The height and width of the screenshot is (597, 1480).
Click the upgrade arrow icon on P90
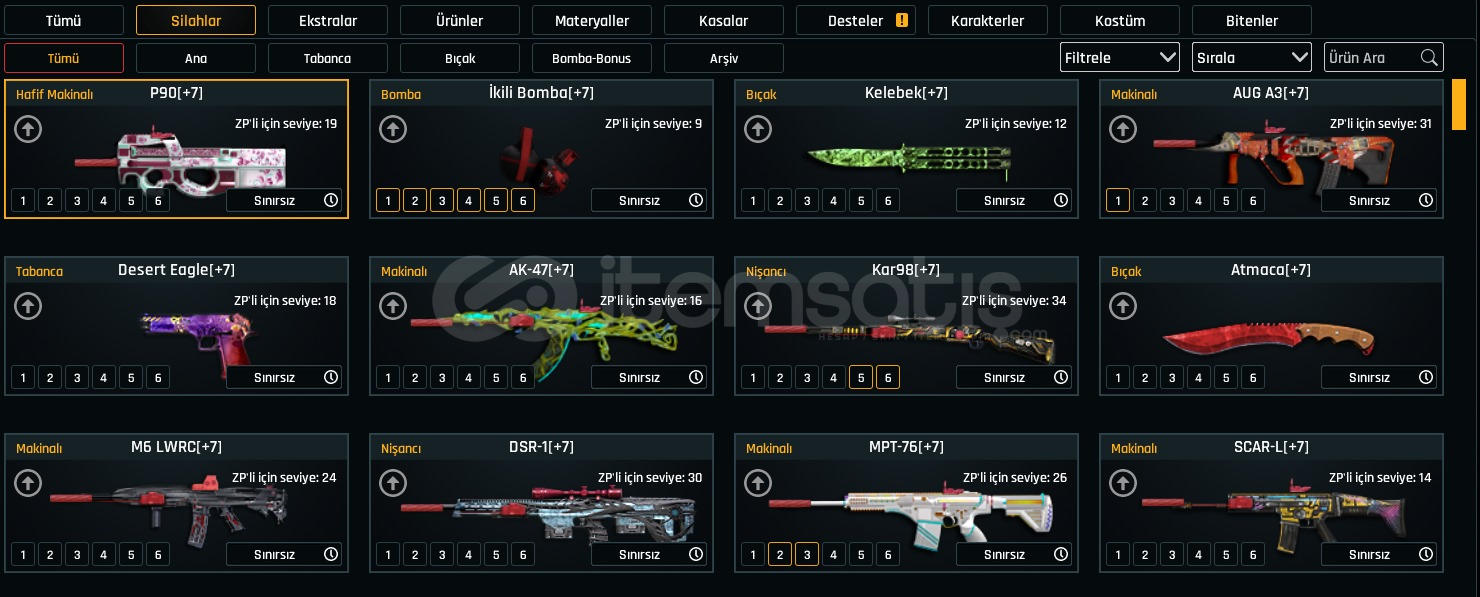(28, 129)
